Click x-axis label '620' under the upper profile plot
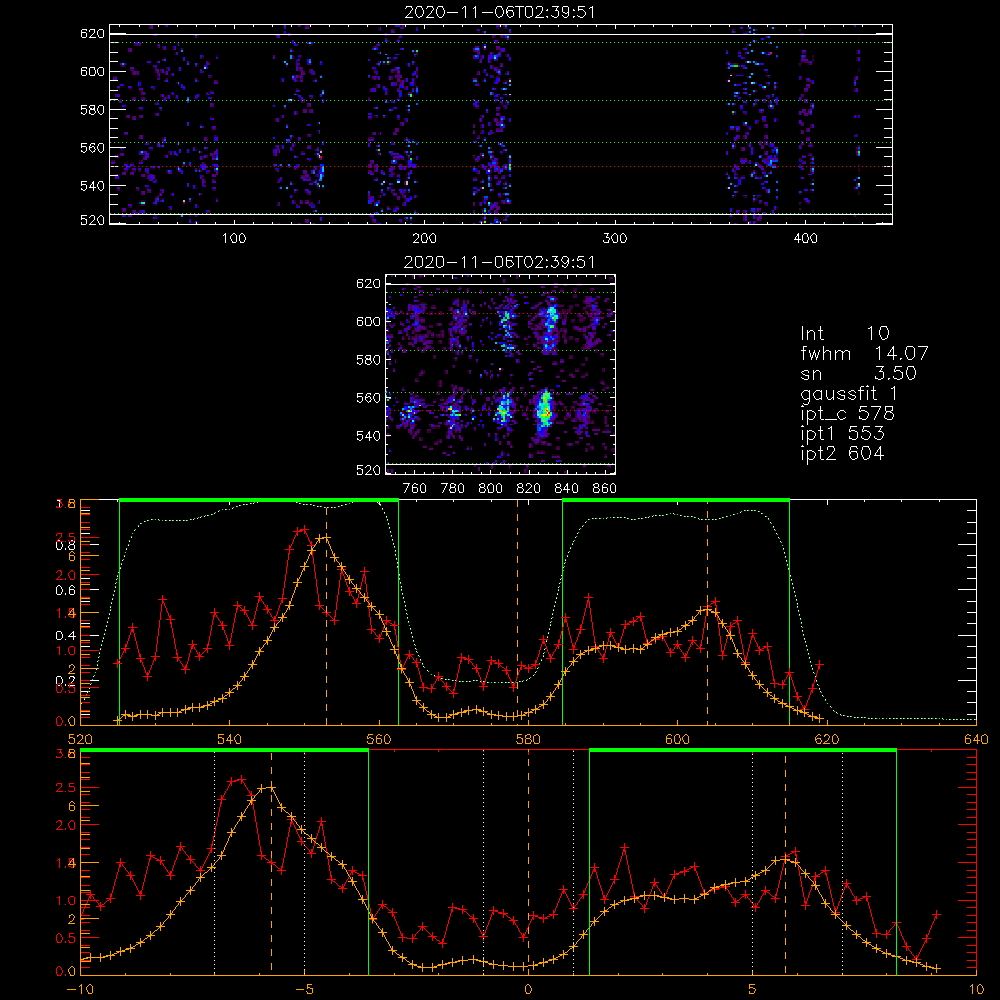 coord(827,739)
